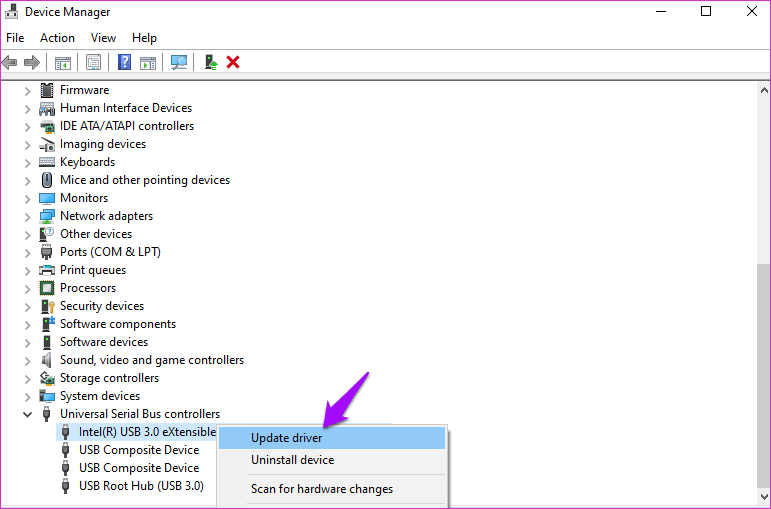Expand Sound, video and game controllers

[27, 360]
